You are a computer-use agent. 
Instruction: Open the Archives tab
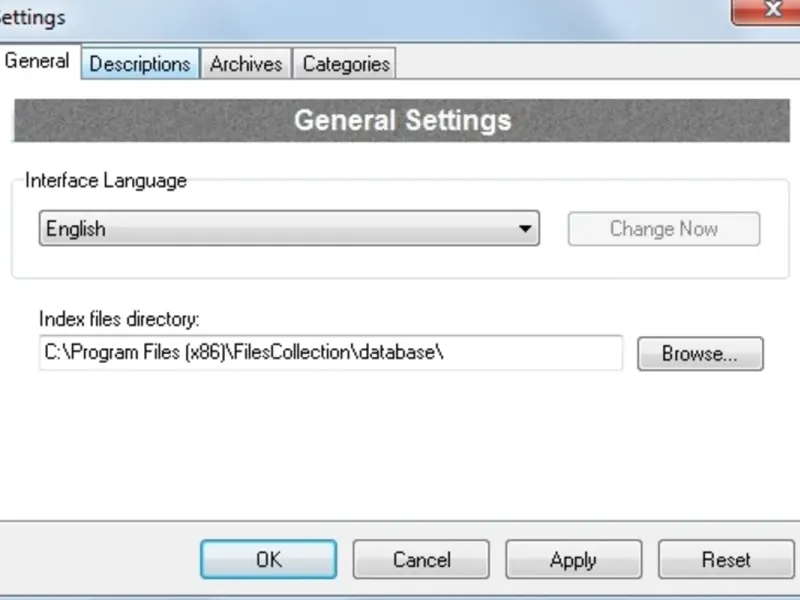click(246, 64)
